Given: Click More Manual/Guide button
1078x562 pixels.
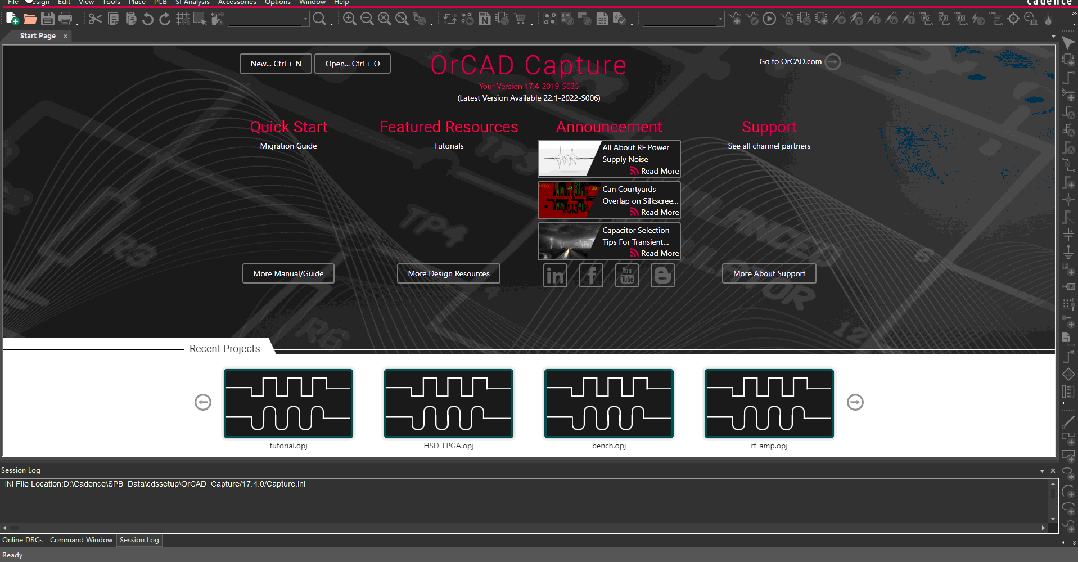Looking at the screenshot, I should click(x=288, y=273).
